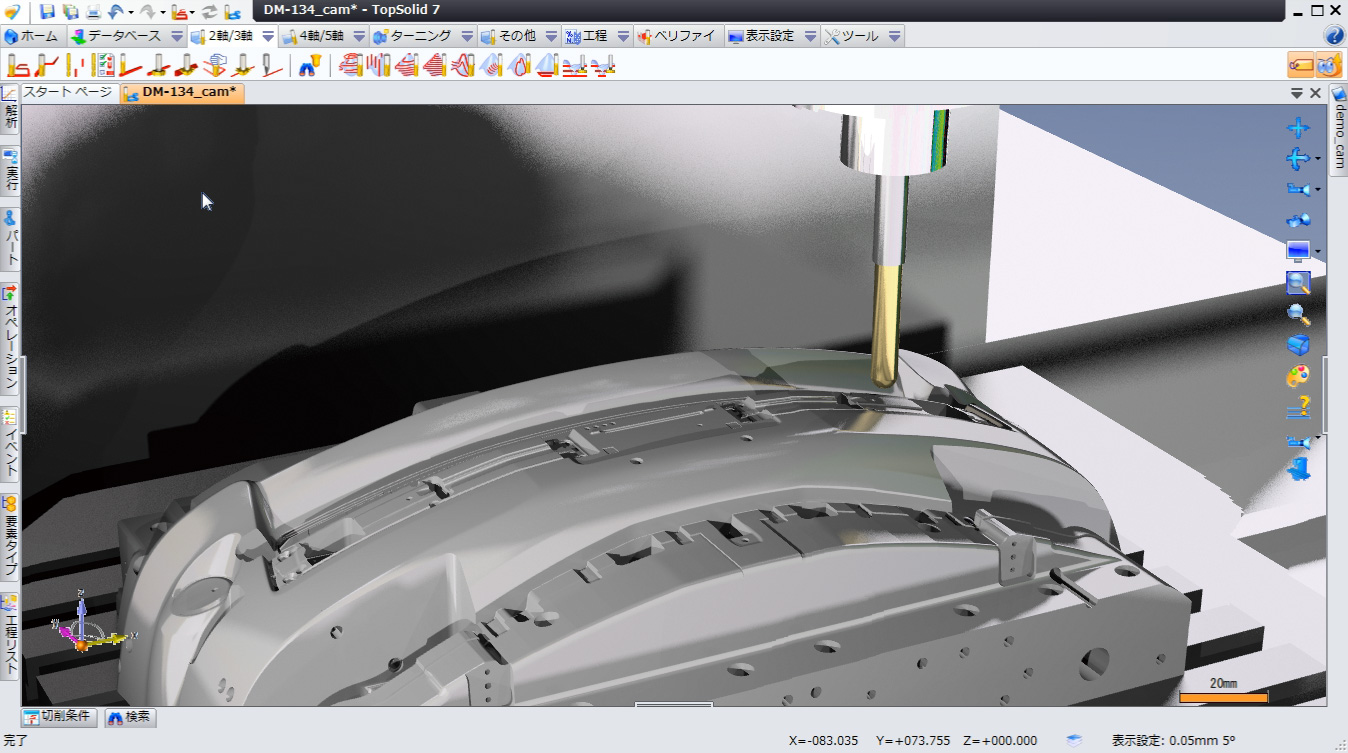Click the checklist machining icon in toolbar
The height and width of the screenshot is (753, 1348).
103,66
